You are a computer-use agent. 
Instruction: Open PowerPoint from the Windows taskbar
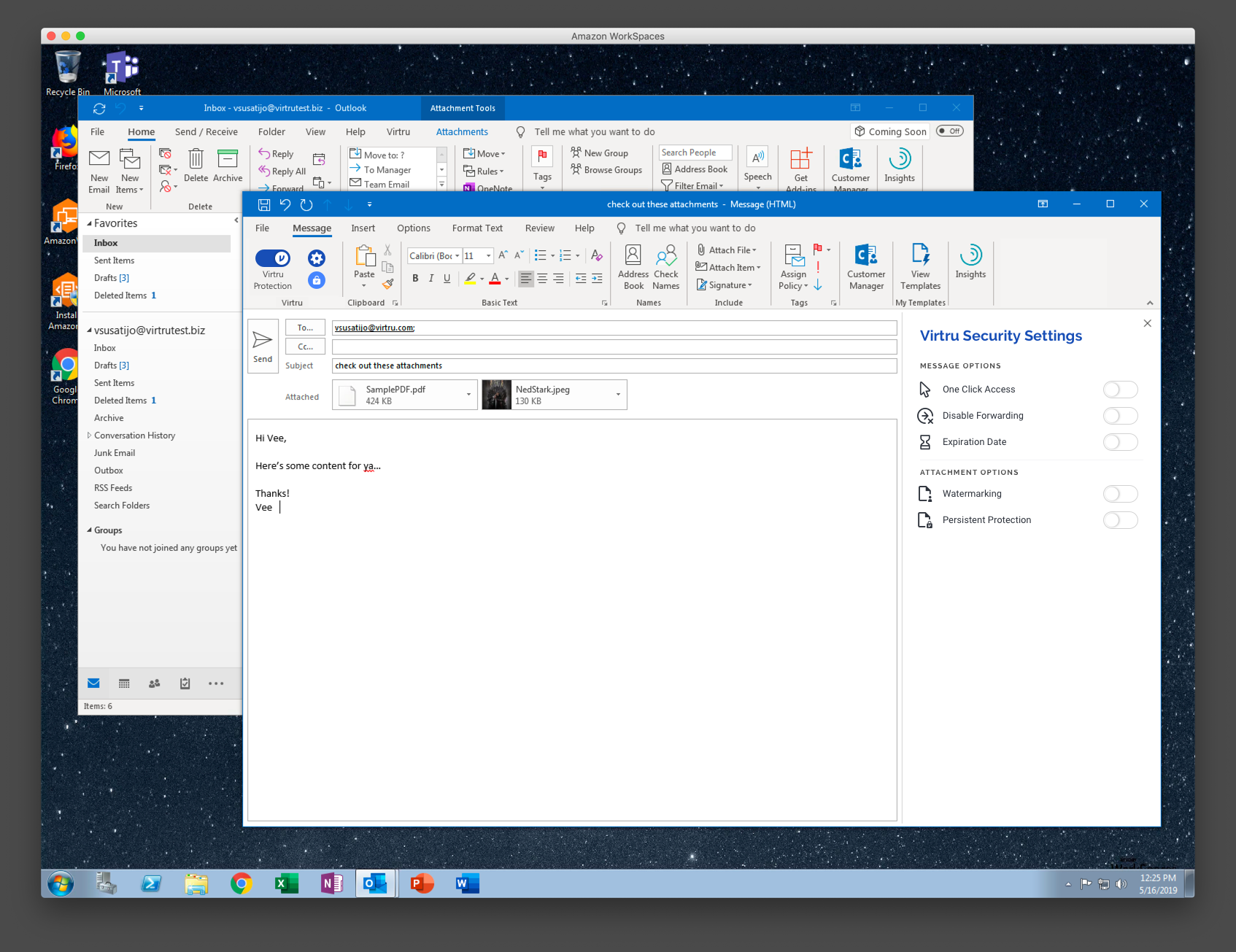click(x=422, y=883)
